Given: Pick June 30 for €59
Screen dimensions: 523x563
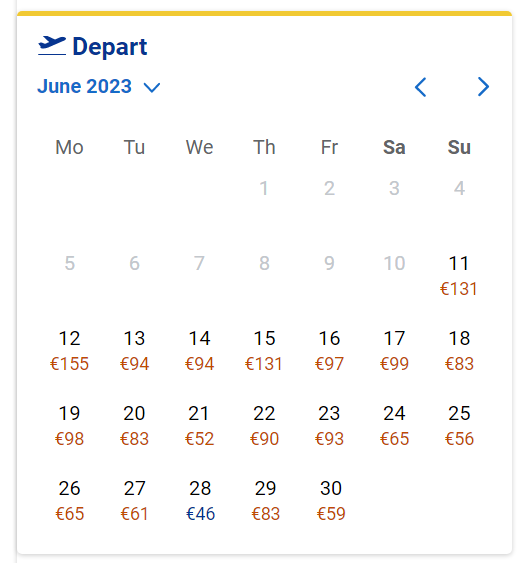Looking at the screenshot, I should [x=331, y=501].
